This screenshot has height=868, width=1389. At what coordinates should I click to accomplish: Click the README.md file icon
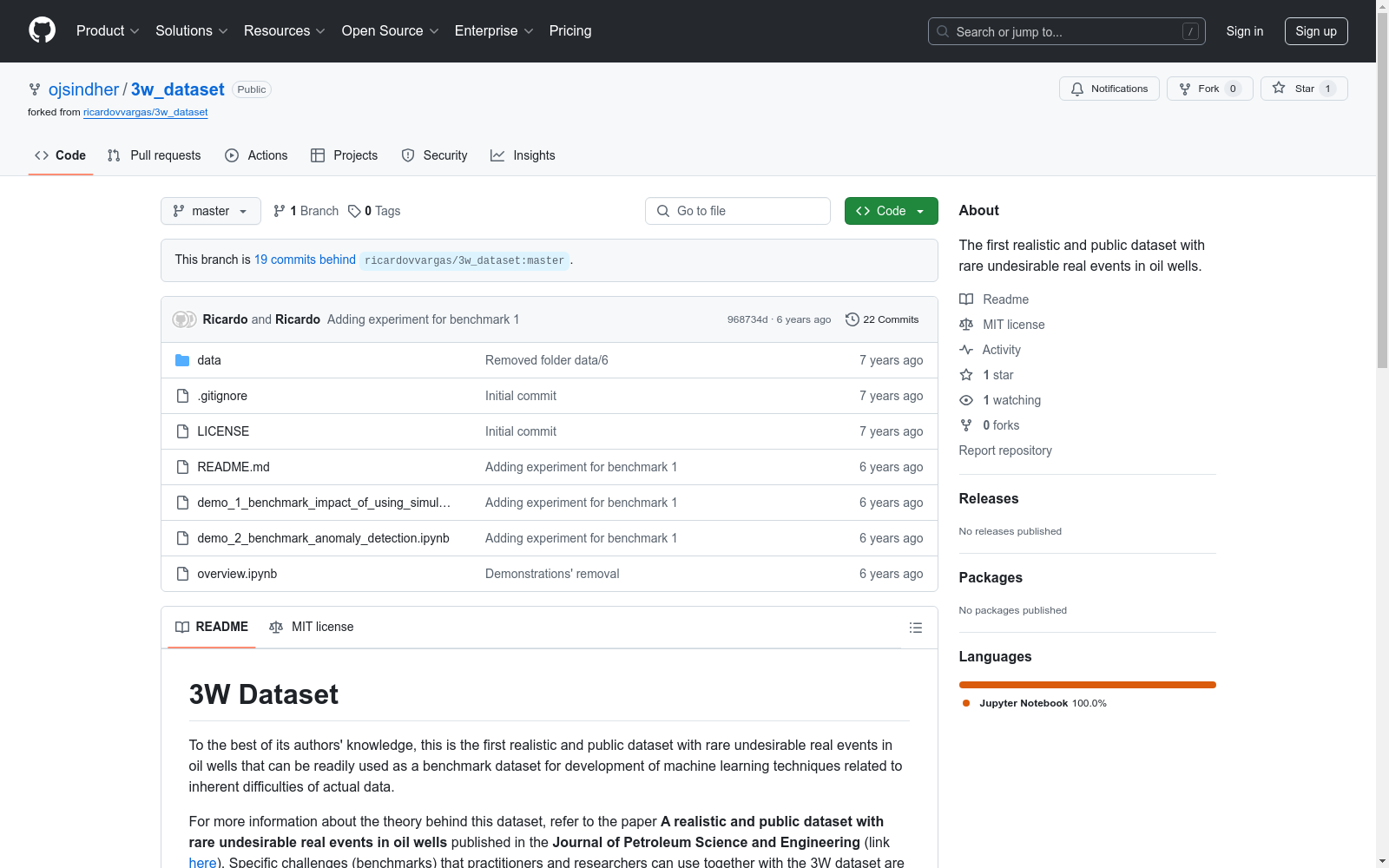[182, 467]
